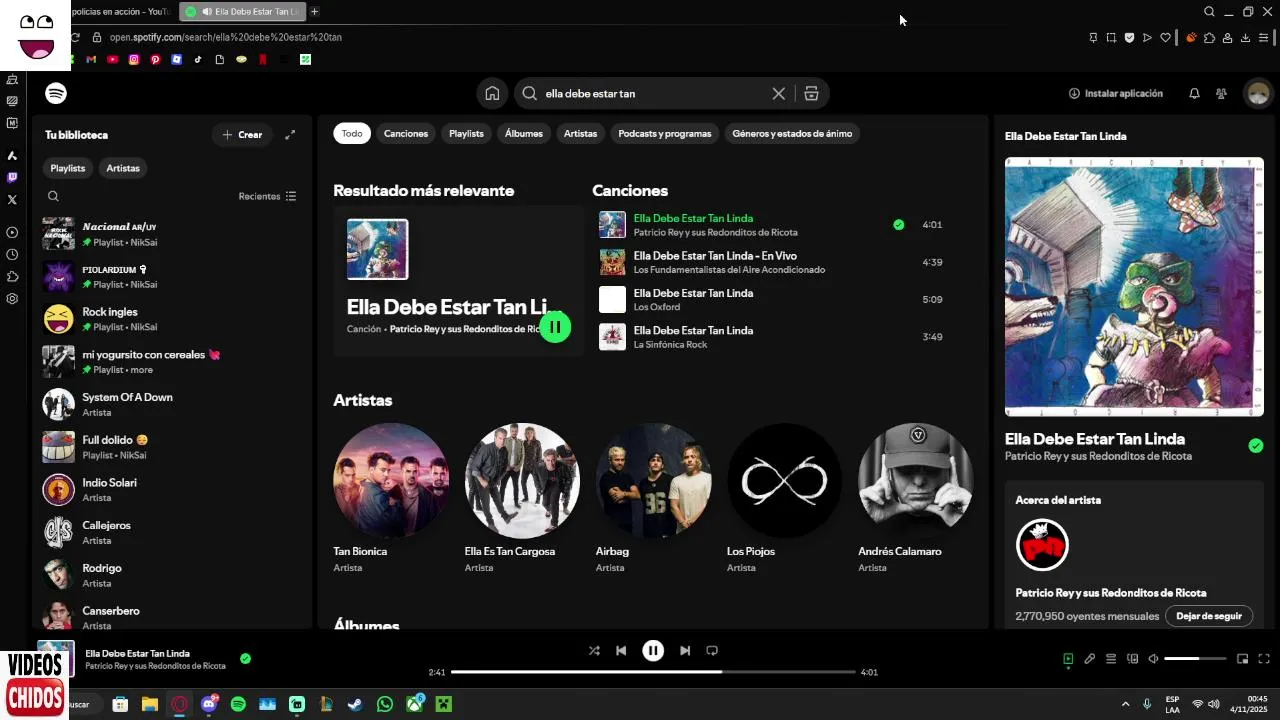
Task: Toggle shuffle playback
Action: pyautogui.click(x=594, y=650)
